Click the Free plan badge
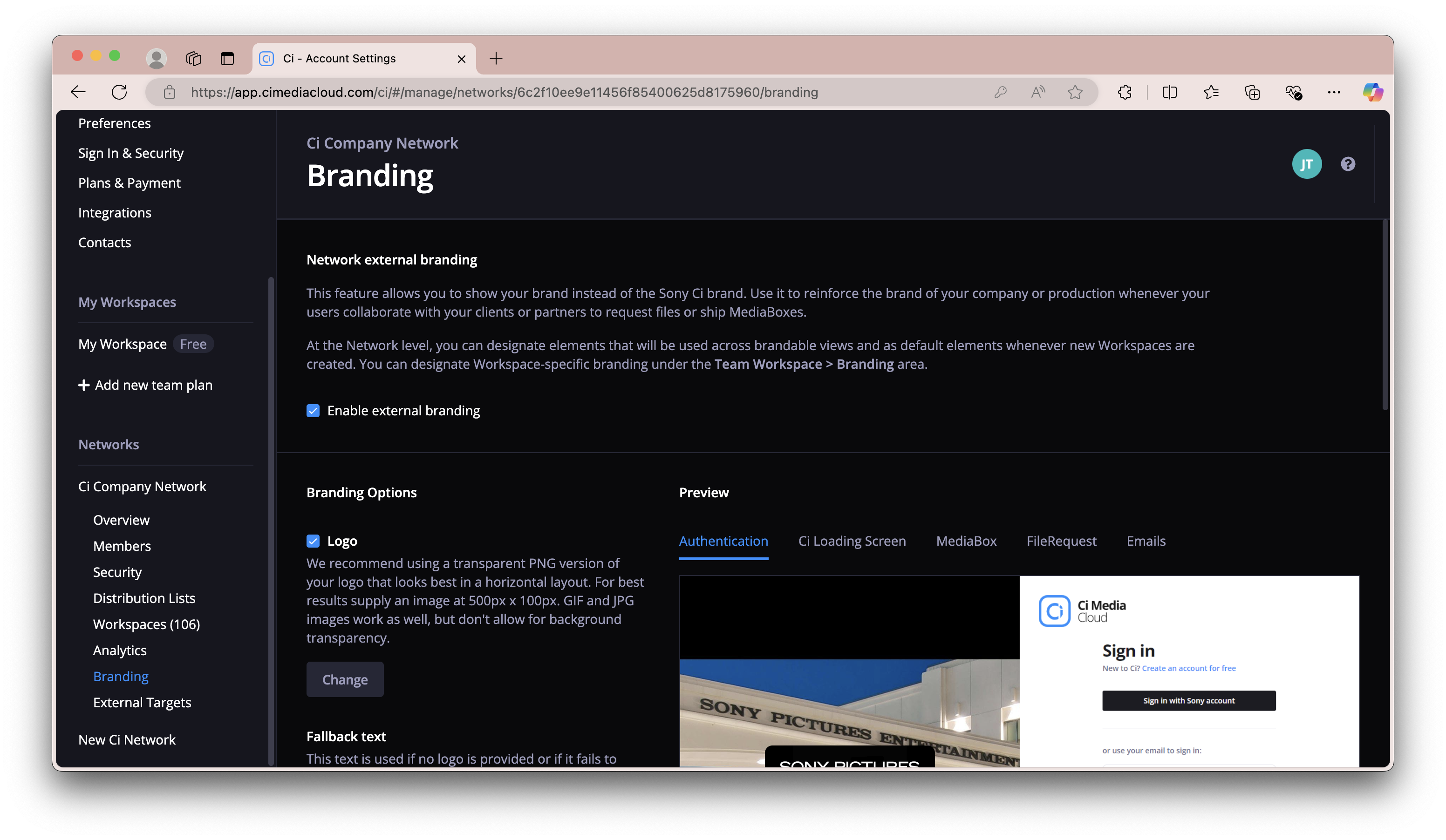Screen dimensions: 1446x840 point(193,344)
